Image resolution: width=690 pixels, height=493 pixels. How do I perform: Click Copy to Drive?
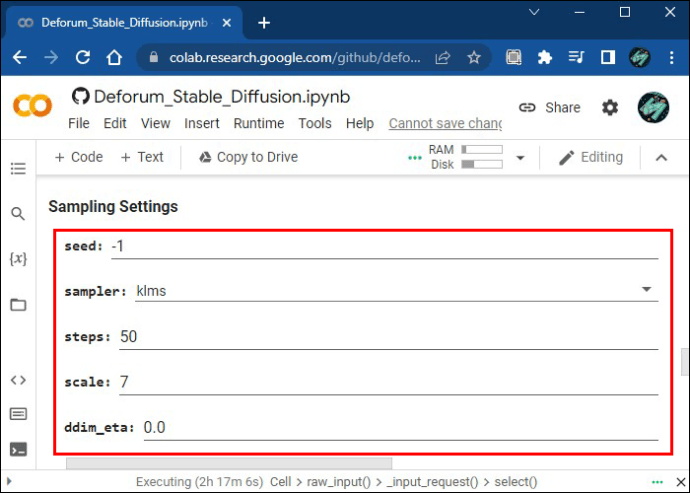[249, 157]
